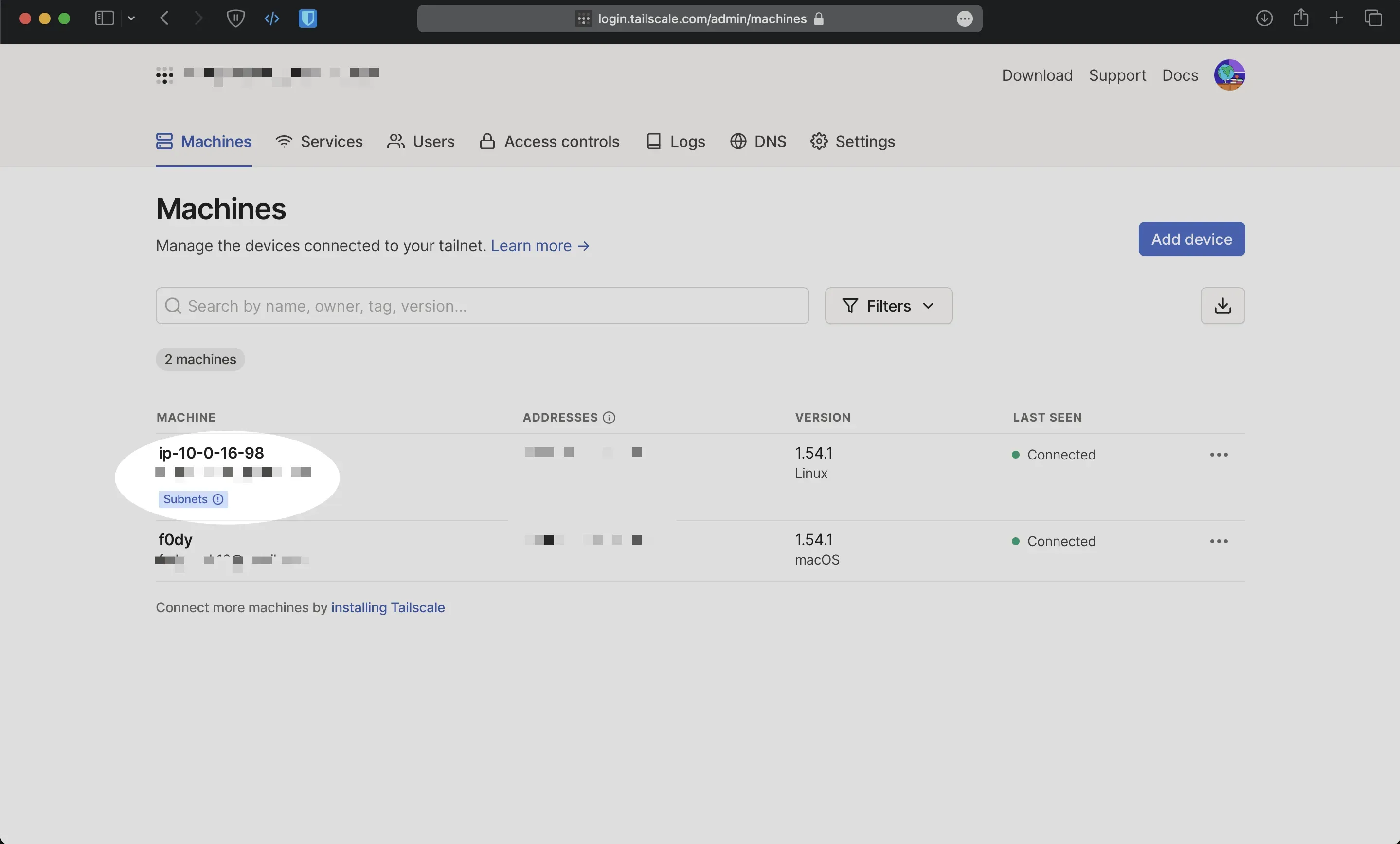The width and height of the screenshot is (1400, 844).
Task: Click the Add device button
Action: (x=1191, y=239)
